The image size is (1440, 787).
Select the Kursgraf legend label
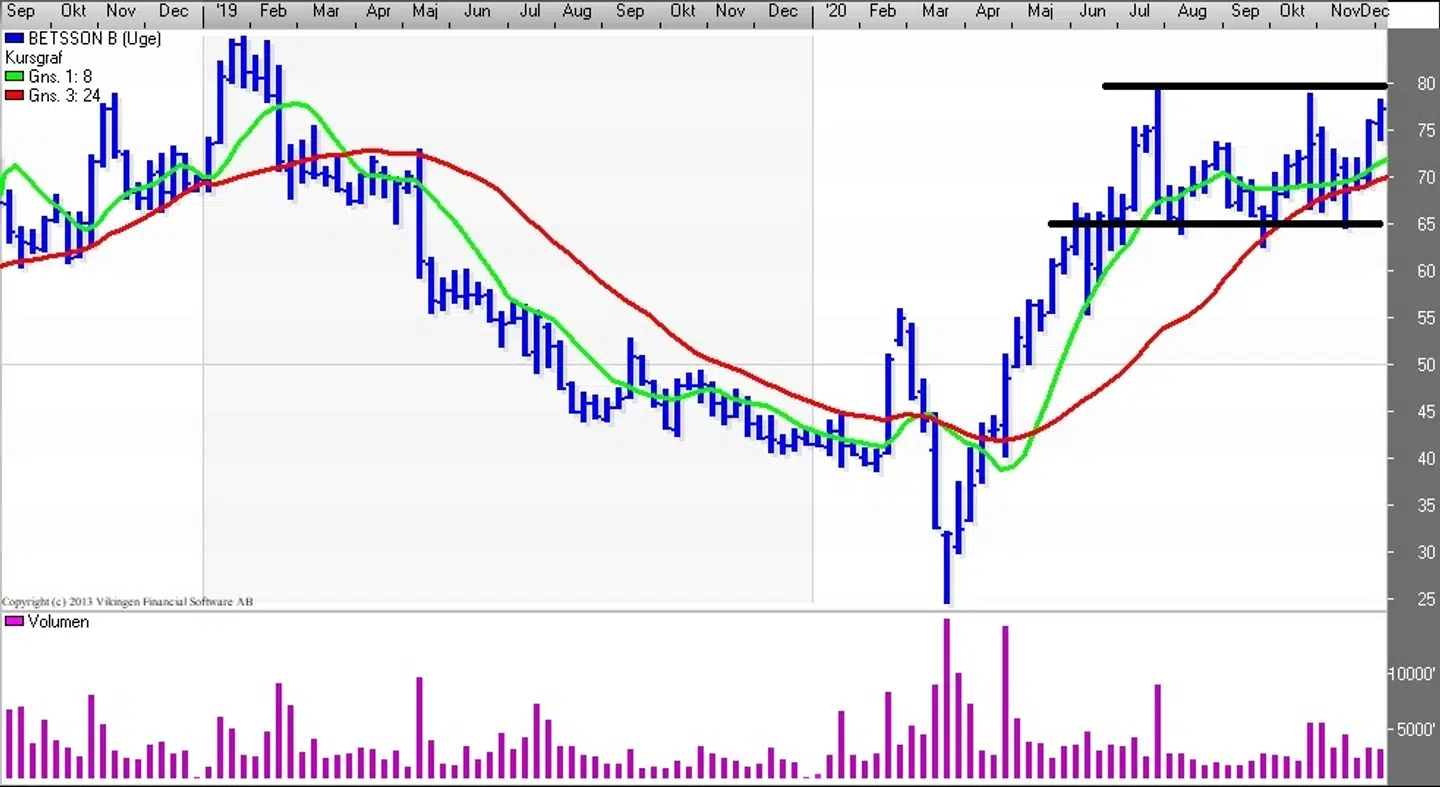coord(34,58)
